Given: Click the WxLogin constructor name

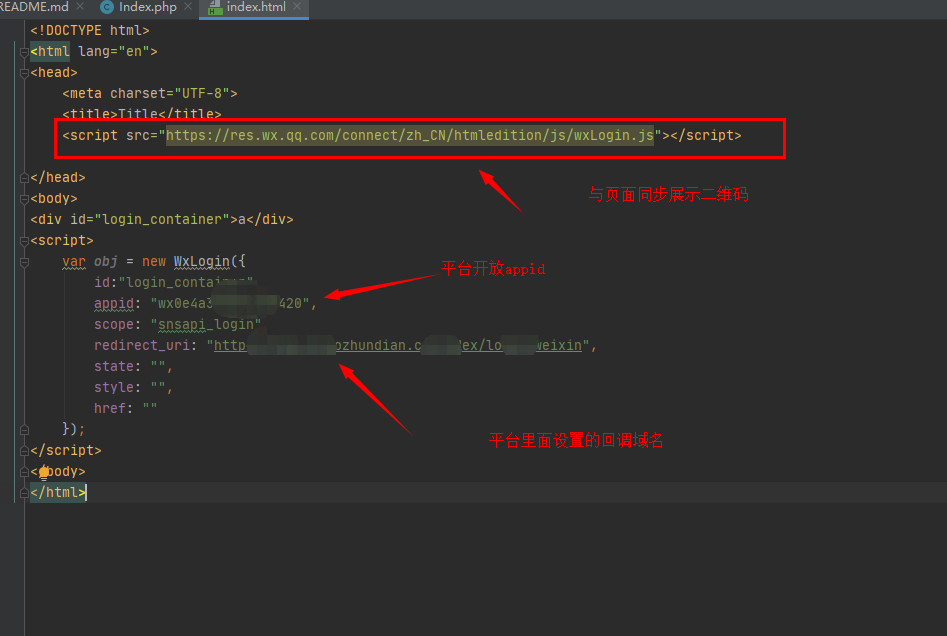Looking at the screenshot, I should pyautogui.click(x=202, y=262).
